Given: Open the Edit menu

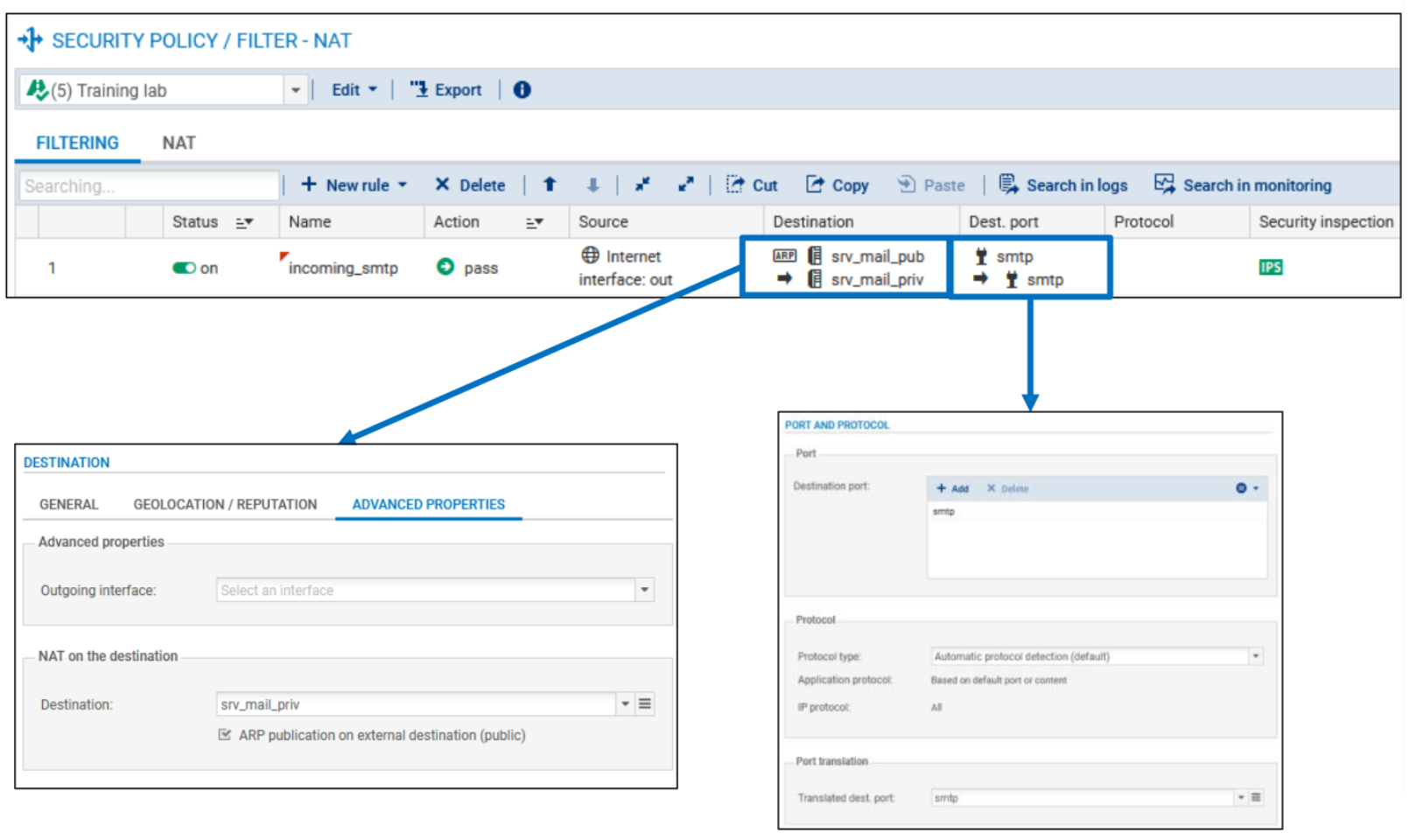Looking at the screenshot, I should pos(354,90).
